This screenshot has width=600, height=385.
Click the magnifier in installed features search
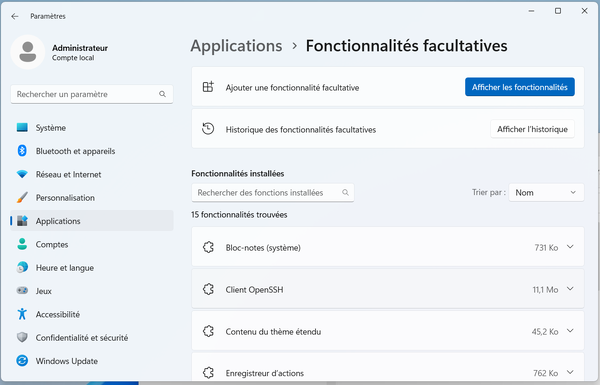(345, 192)
